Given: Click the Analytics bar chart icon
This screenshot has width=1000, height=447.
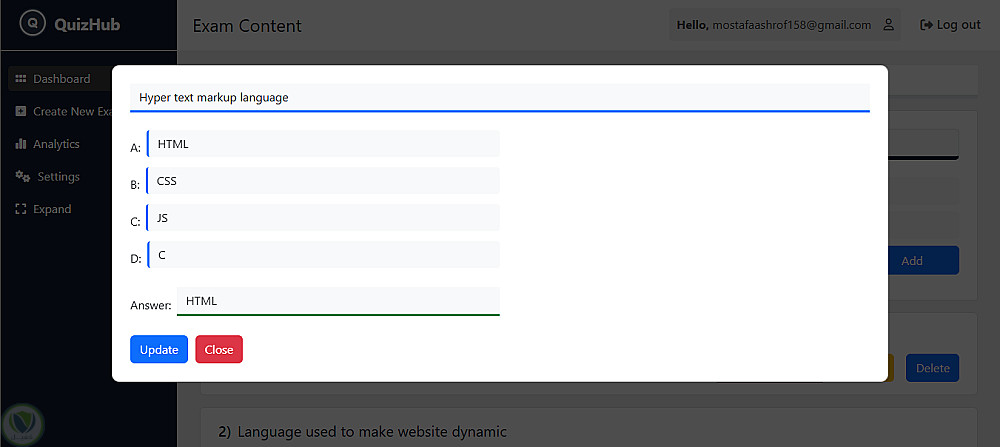Looking at the screenshot, I should (21, 144).
